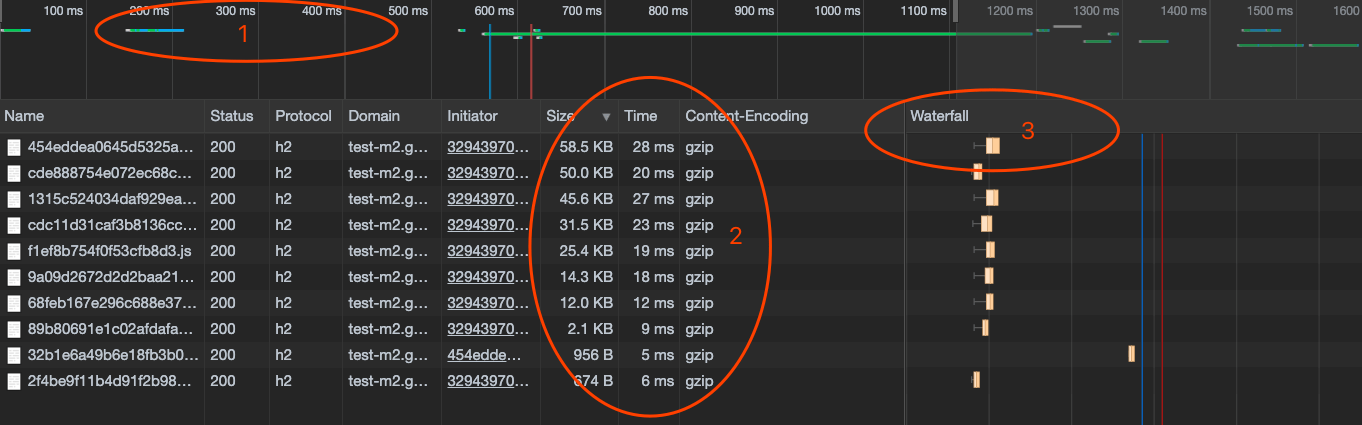The image size is (1362, 425).
Task: Click file icon of cdc11d31caf3b8136cc request
Action: [x=14, y=225]
